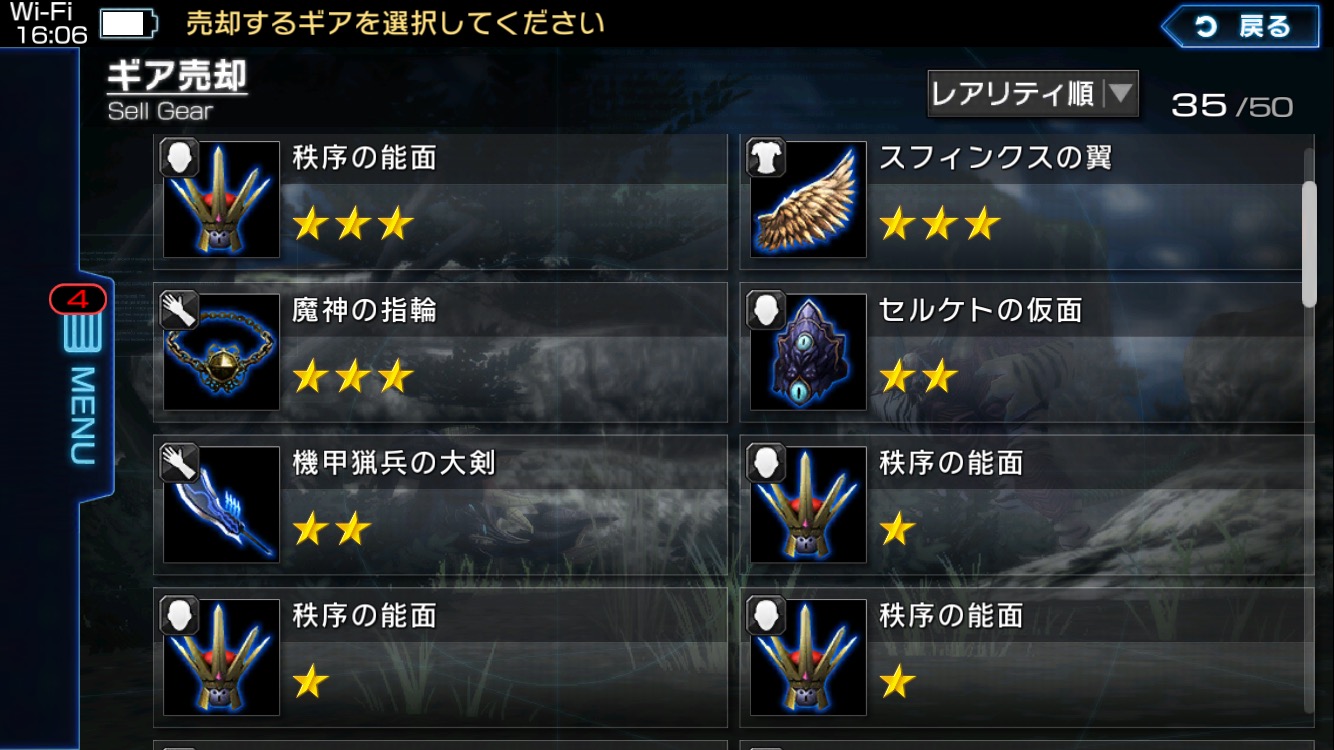Select the セルケトの仮面 two-star row

[x=1027, y=351]
